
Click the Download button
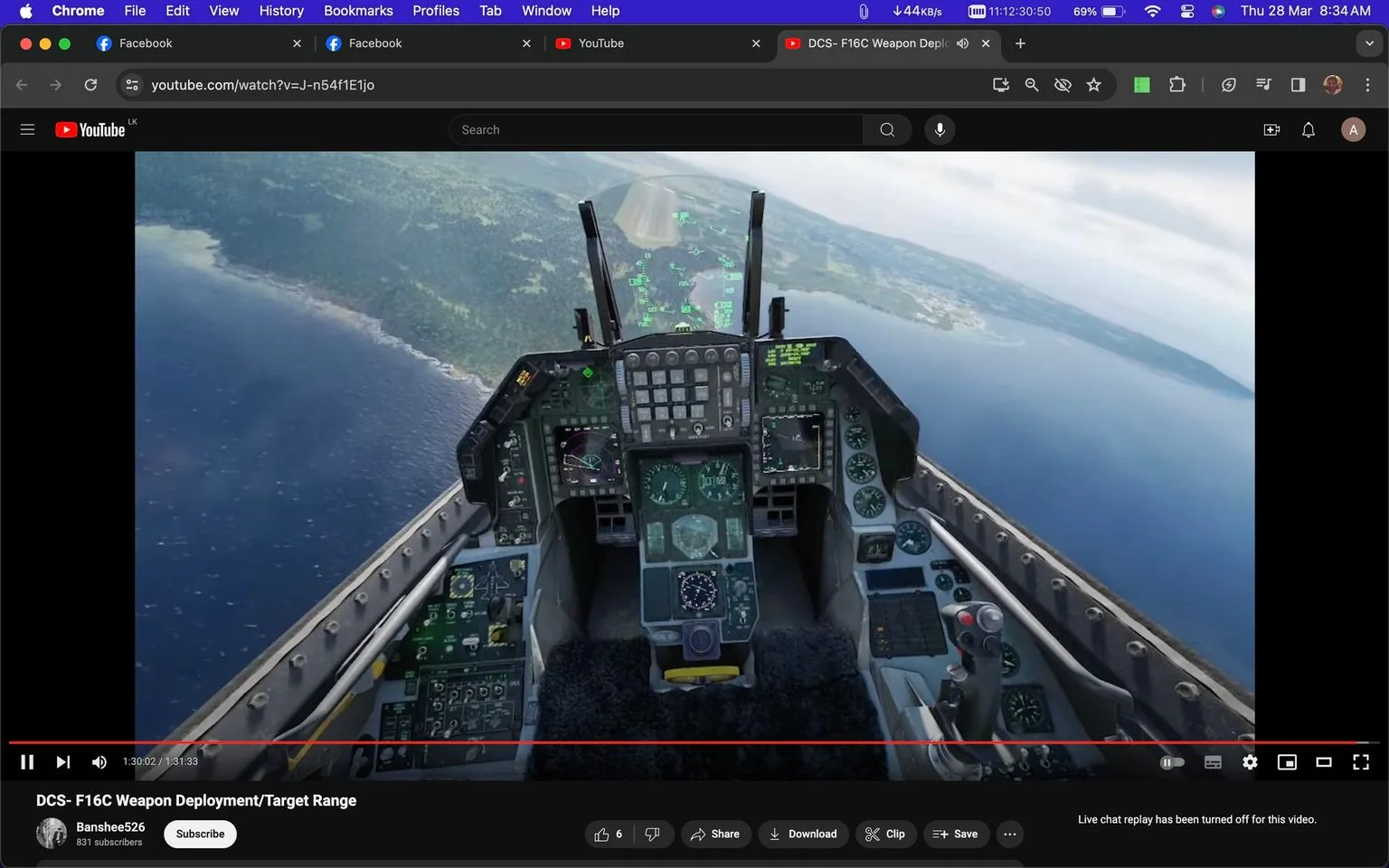(803, 834)
